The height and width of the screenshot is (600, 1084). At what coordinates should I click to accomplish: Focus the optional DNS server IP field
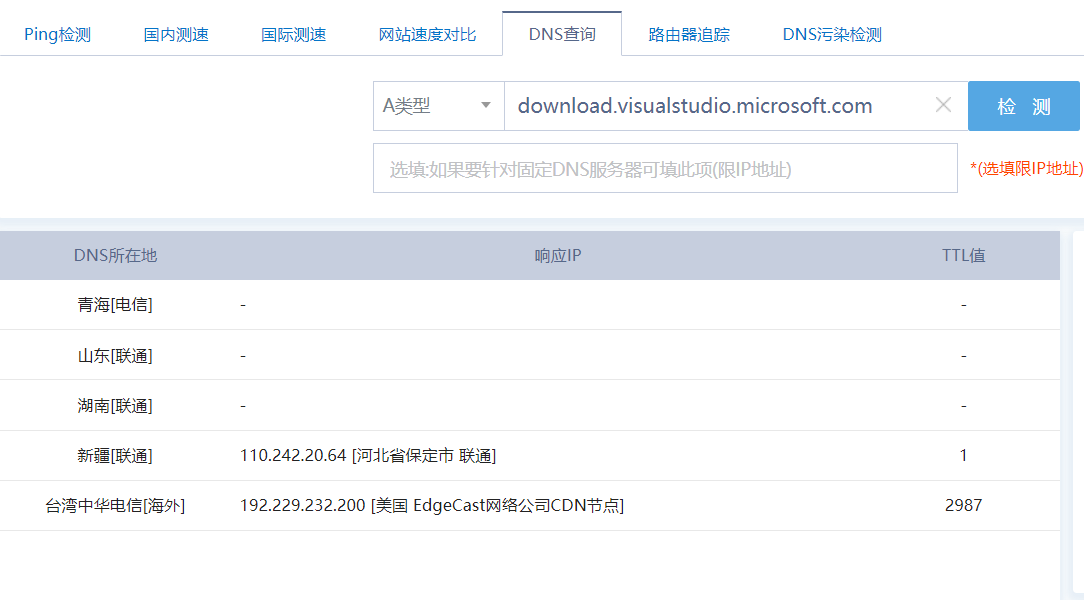click(x=665, y=169)
